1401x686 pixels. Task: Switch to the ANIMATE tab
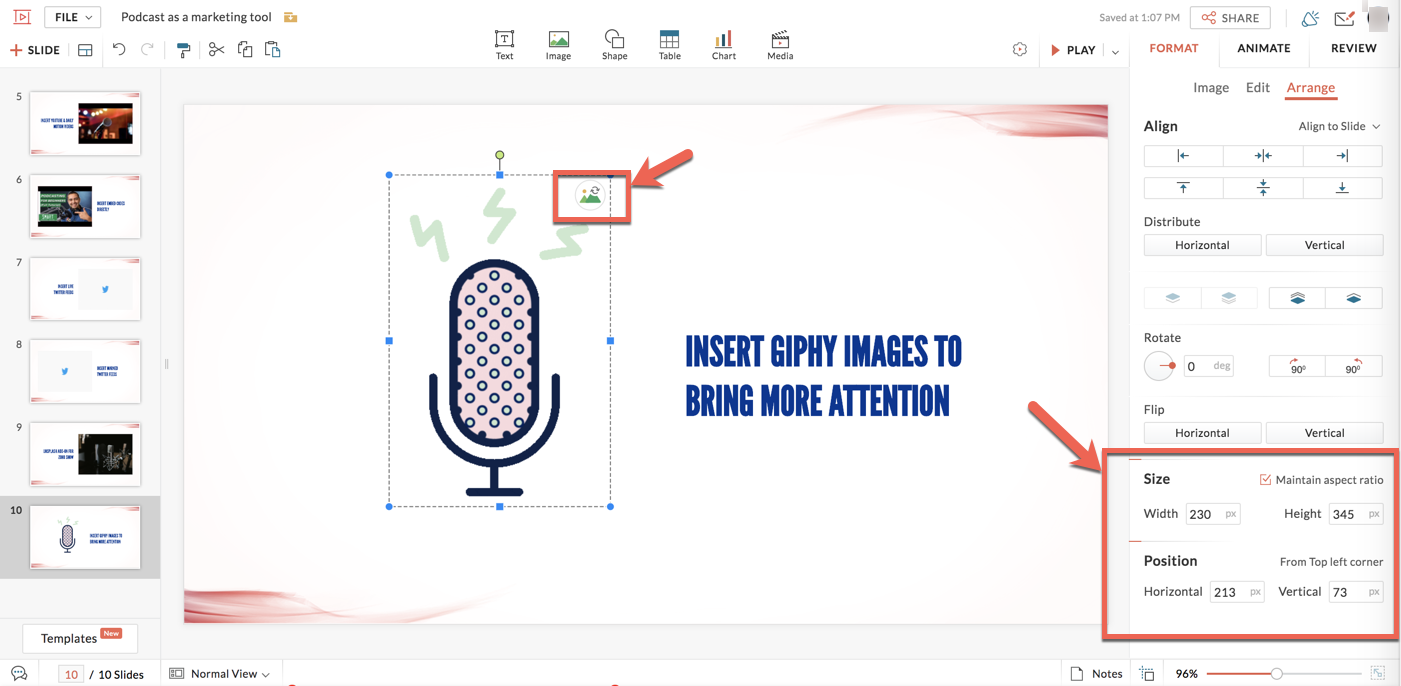tap(1263, 48)
